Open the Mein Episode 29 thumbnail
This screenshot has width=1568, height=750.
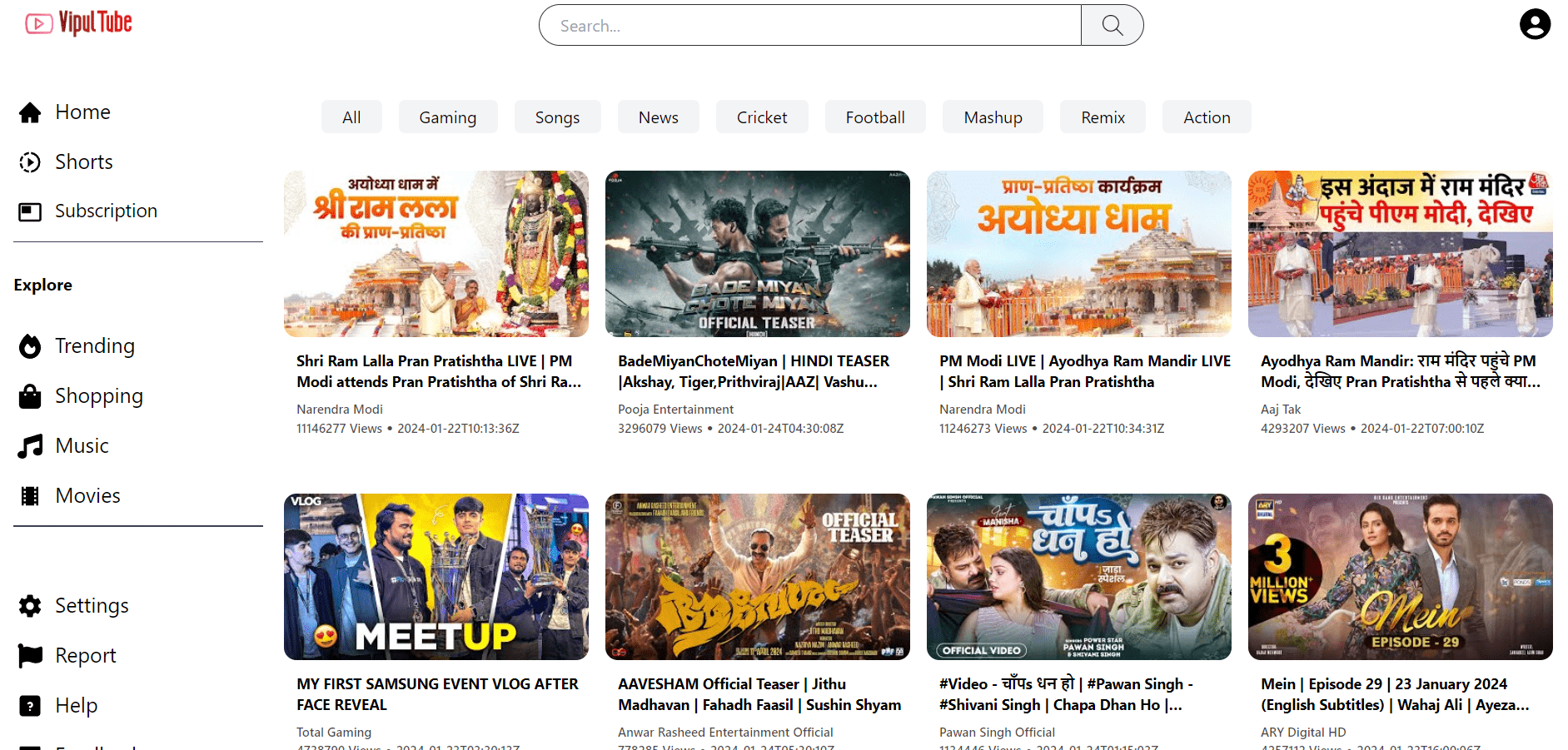1401,577
